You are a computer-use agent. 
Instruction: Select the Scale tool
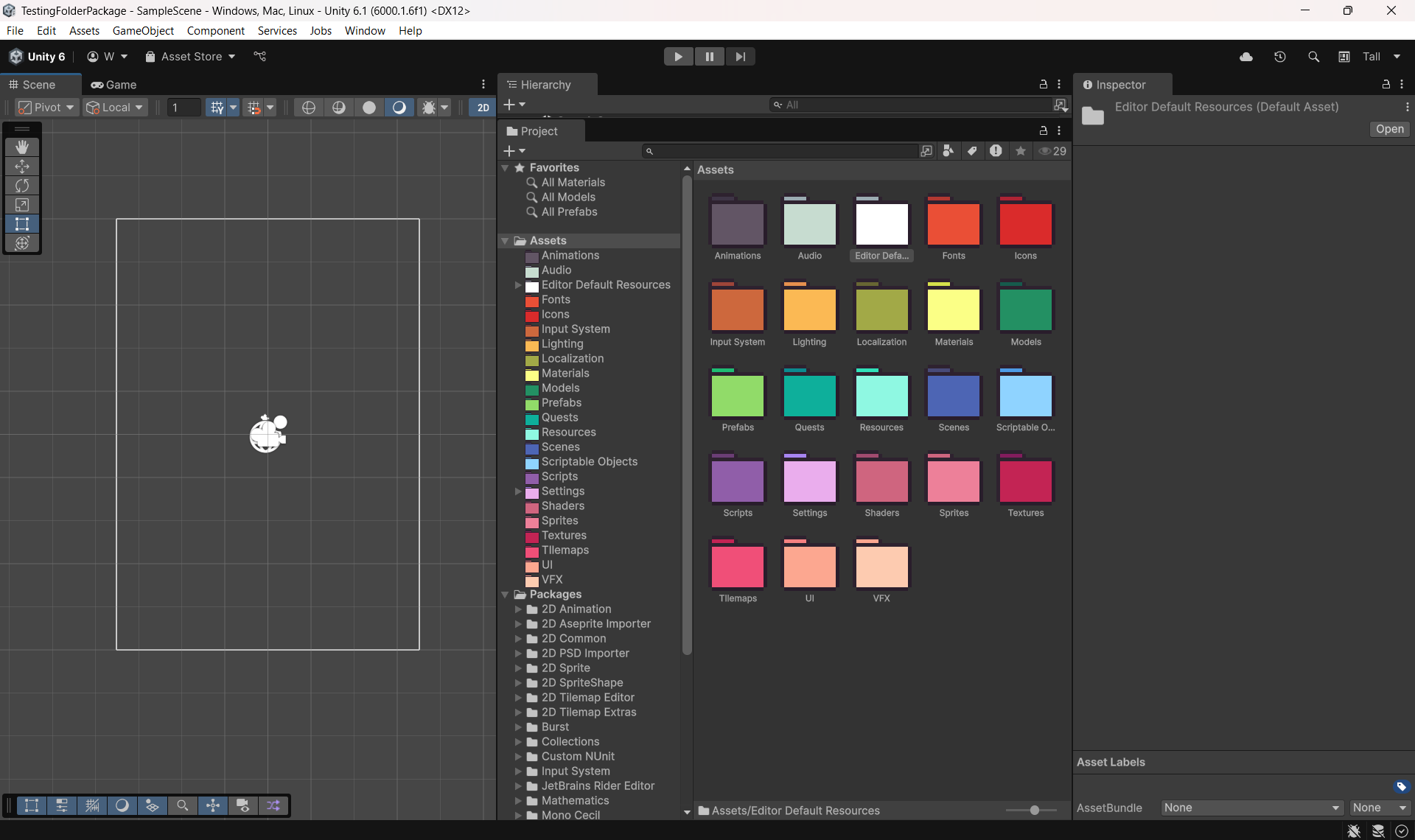[x=22, y=205]
